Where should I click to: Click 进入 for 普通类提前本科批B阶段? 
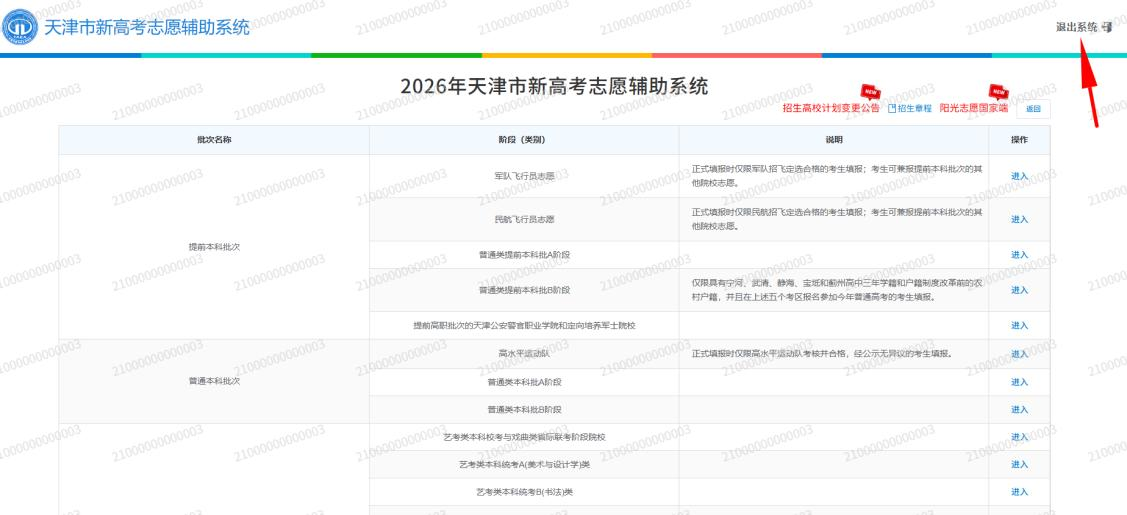[1019, 290]
